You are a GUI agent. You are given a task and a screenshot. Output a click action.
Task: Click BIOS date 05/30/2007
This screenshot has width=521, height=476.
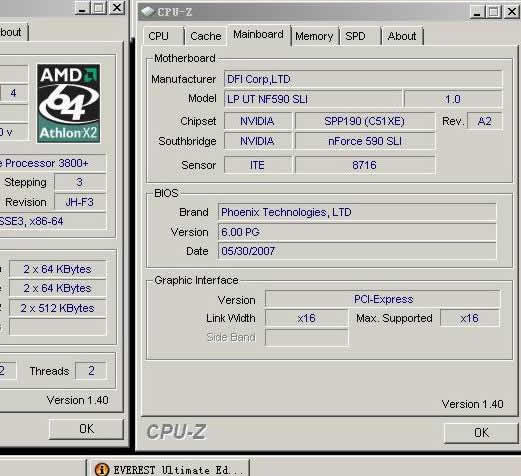[357, 251]
